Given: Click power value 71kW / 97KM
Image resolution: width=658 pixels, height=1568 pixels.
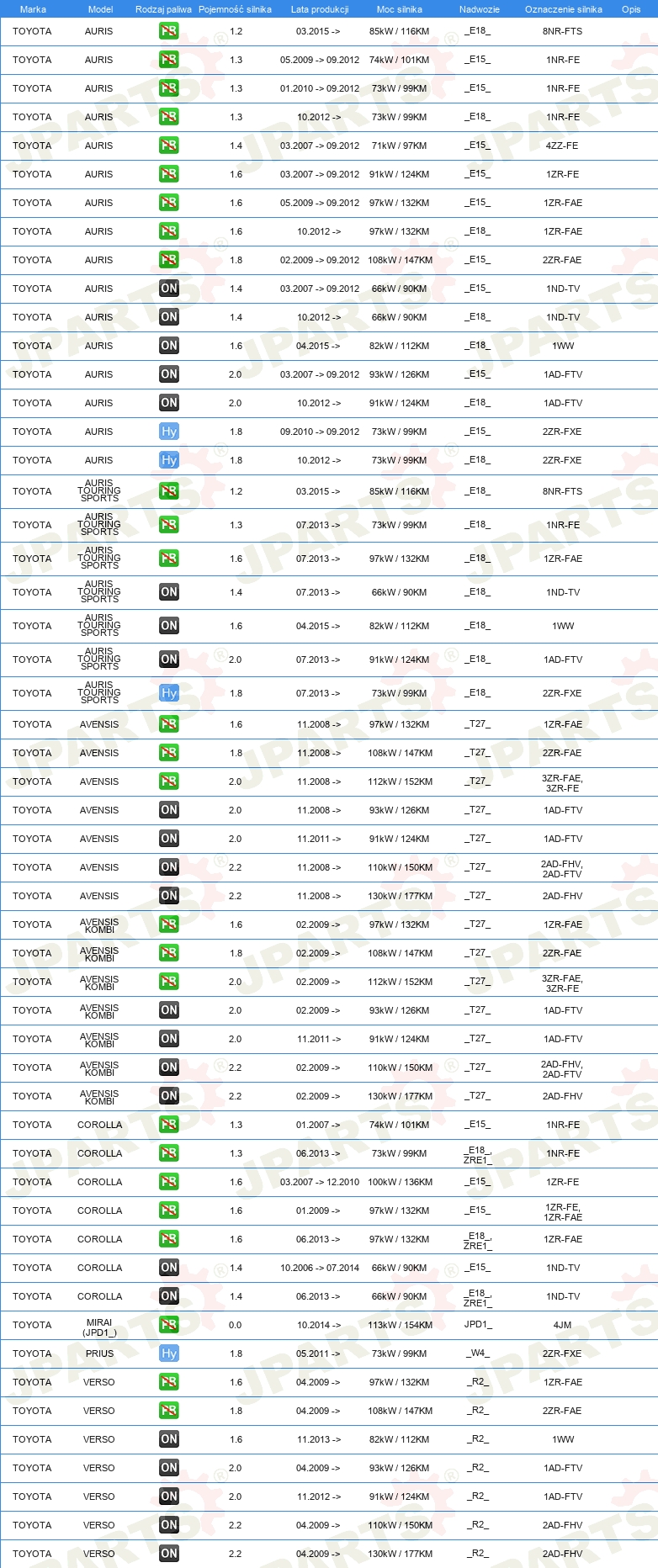Looking at the screenshot, I should (x=399, y=146).
